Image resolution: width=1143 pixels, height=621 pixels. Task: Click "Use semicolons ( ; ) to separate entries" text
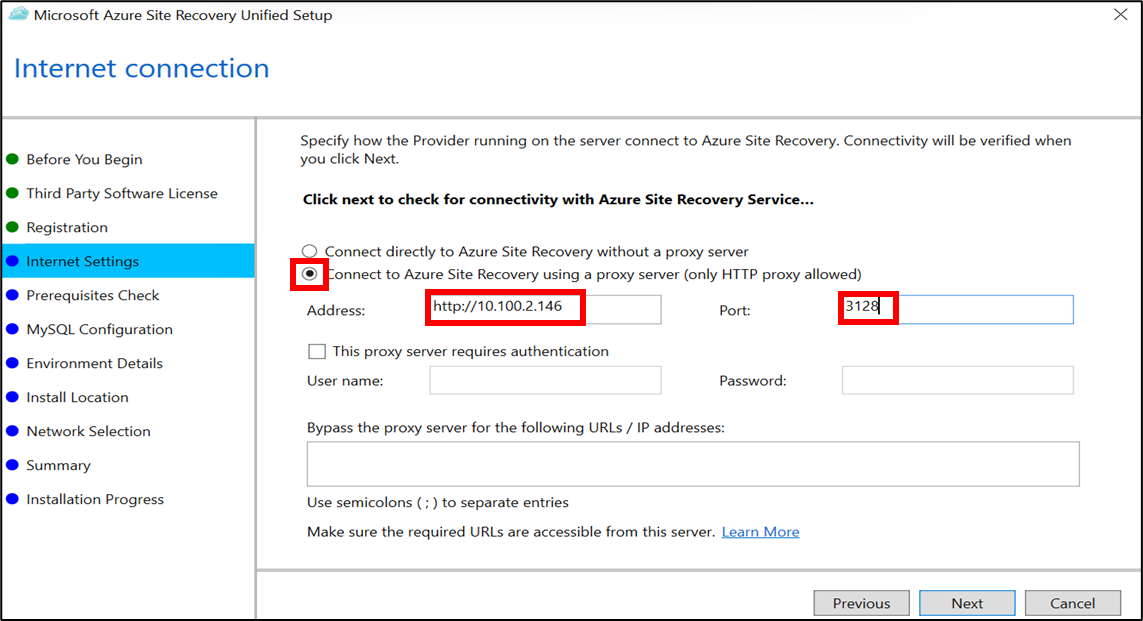[x=437, y=503]
